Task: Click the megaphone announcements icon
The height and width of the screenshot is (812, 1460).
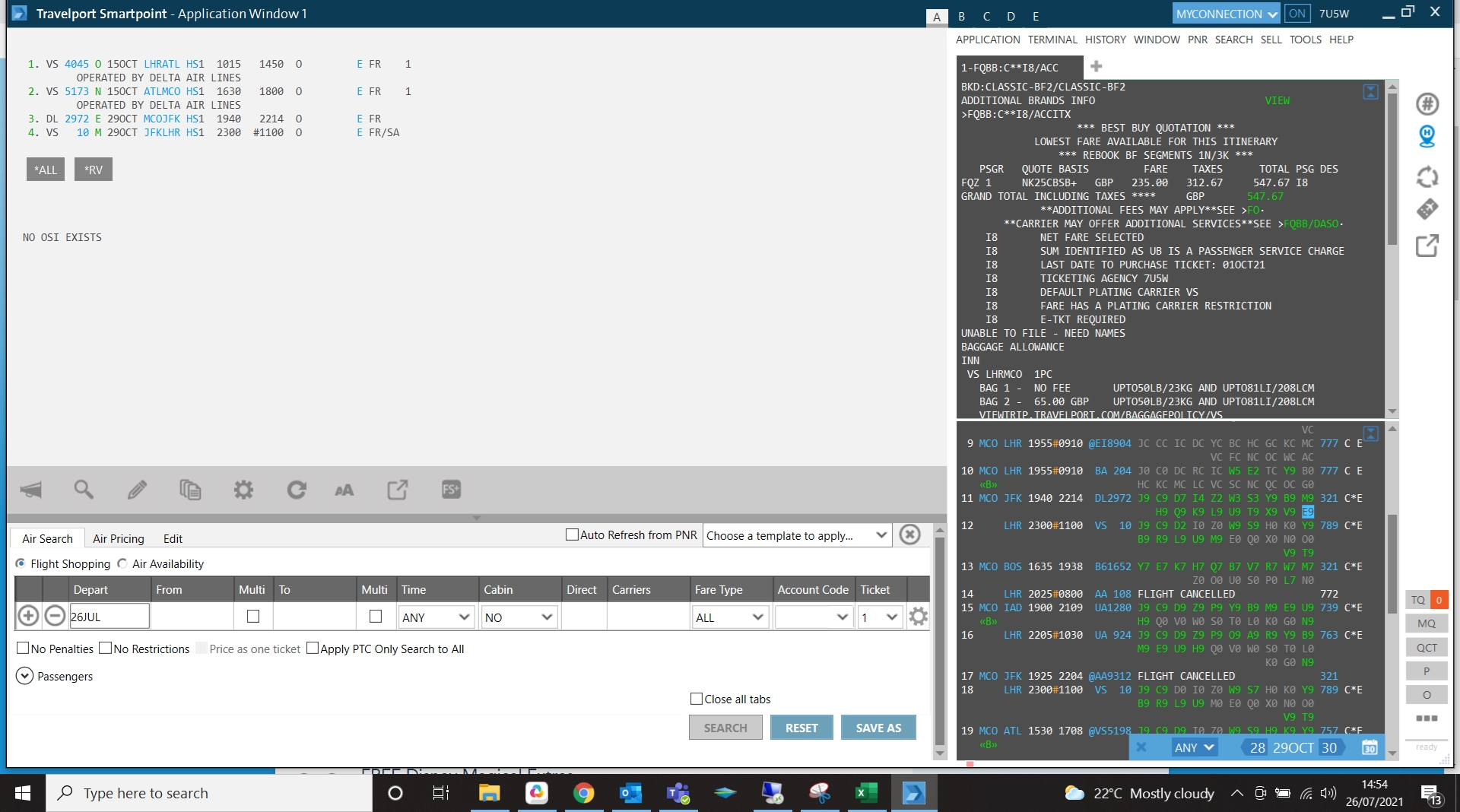Action: point(31,490)
